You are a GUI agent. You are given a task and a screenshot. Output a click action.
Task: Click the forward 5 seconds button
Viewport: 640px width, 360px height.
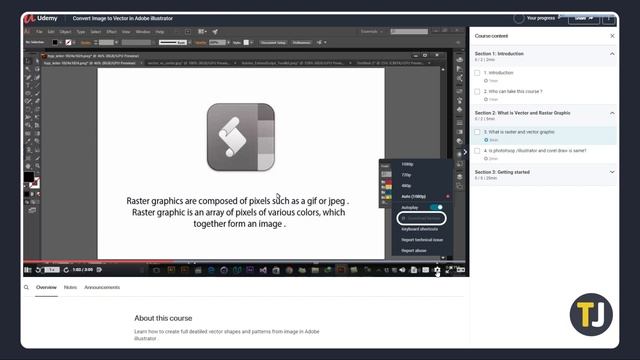tap(66, 270)
